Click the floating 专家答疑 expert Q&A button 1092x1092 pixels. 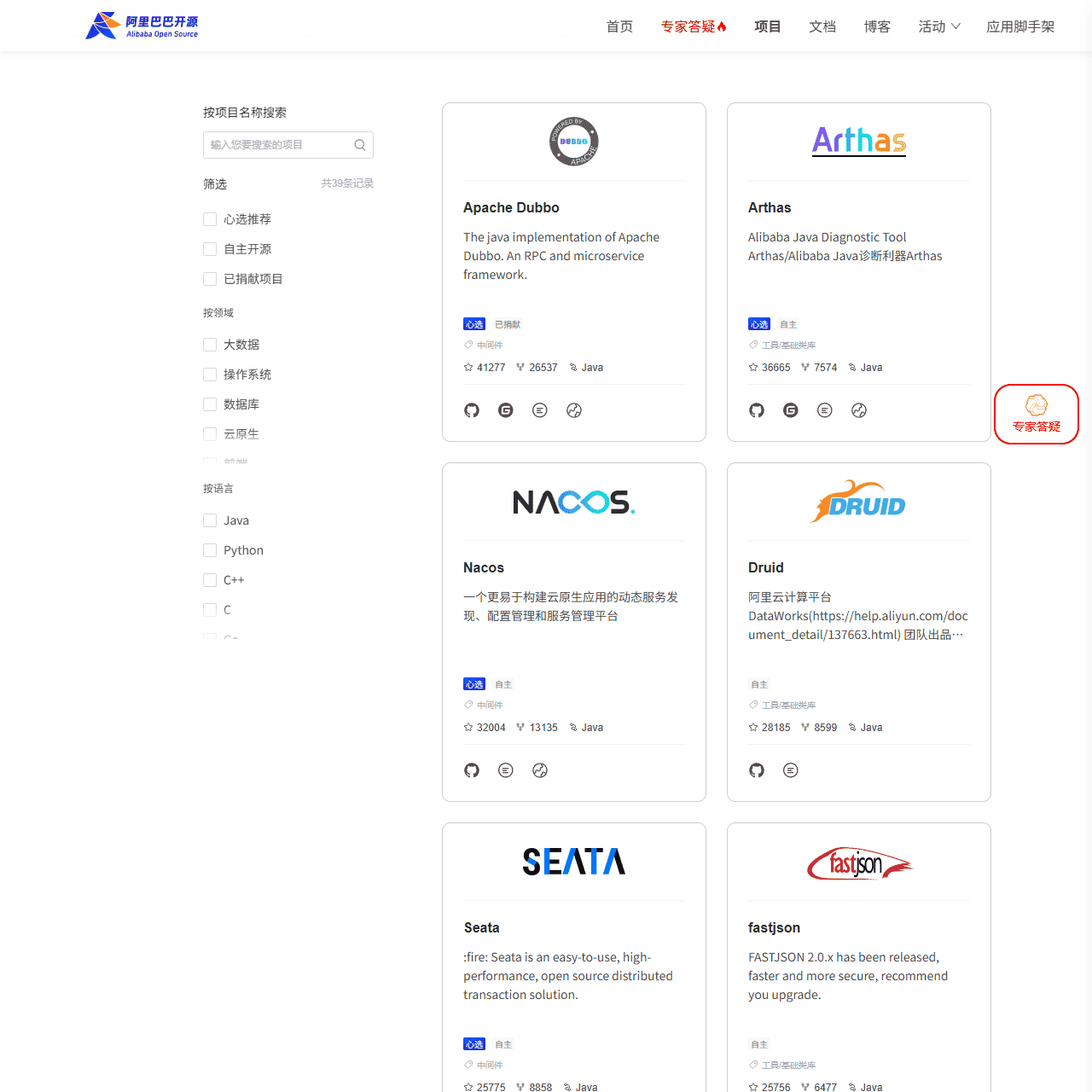(x=1036, y=414)
